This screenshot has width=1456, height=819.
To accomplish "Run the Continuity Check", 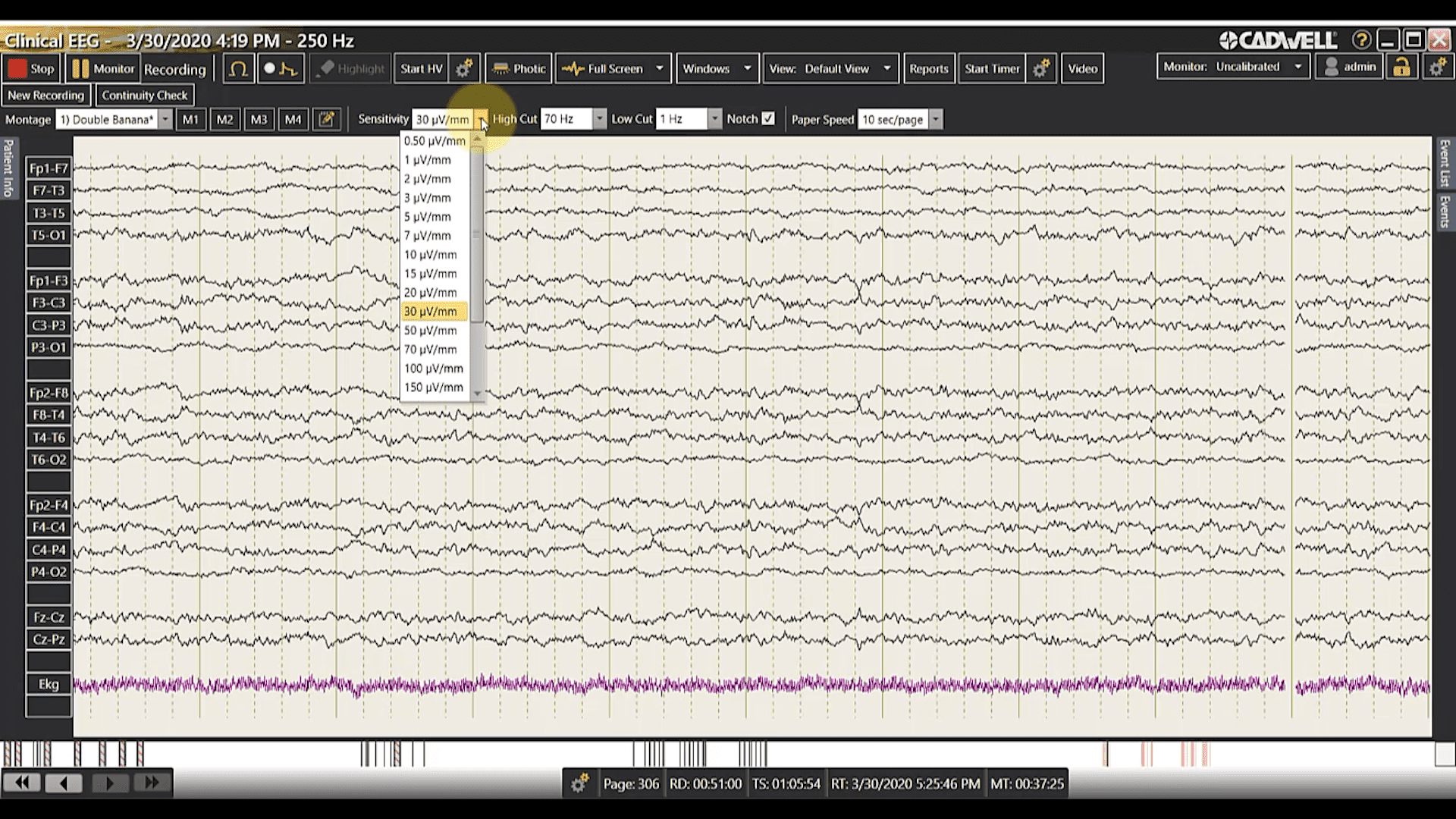I will pyautogui.click(x=144, y=96).
